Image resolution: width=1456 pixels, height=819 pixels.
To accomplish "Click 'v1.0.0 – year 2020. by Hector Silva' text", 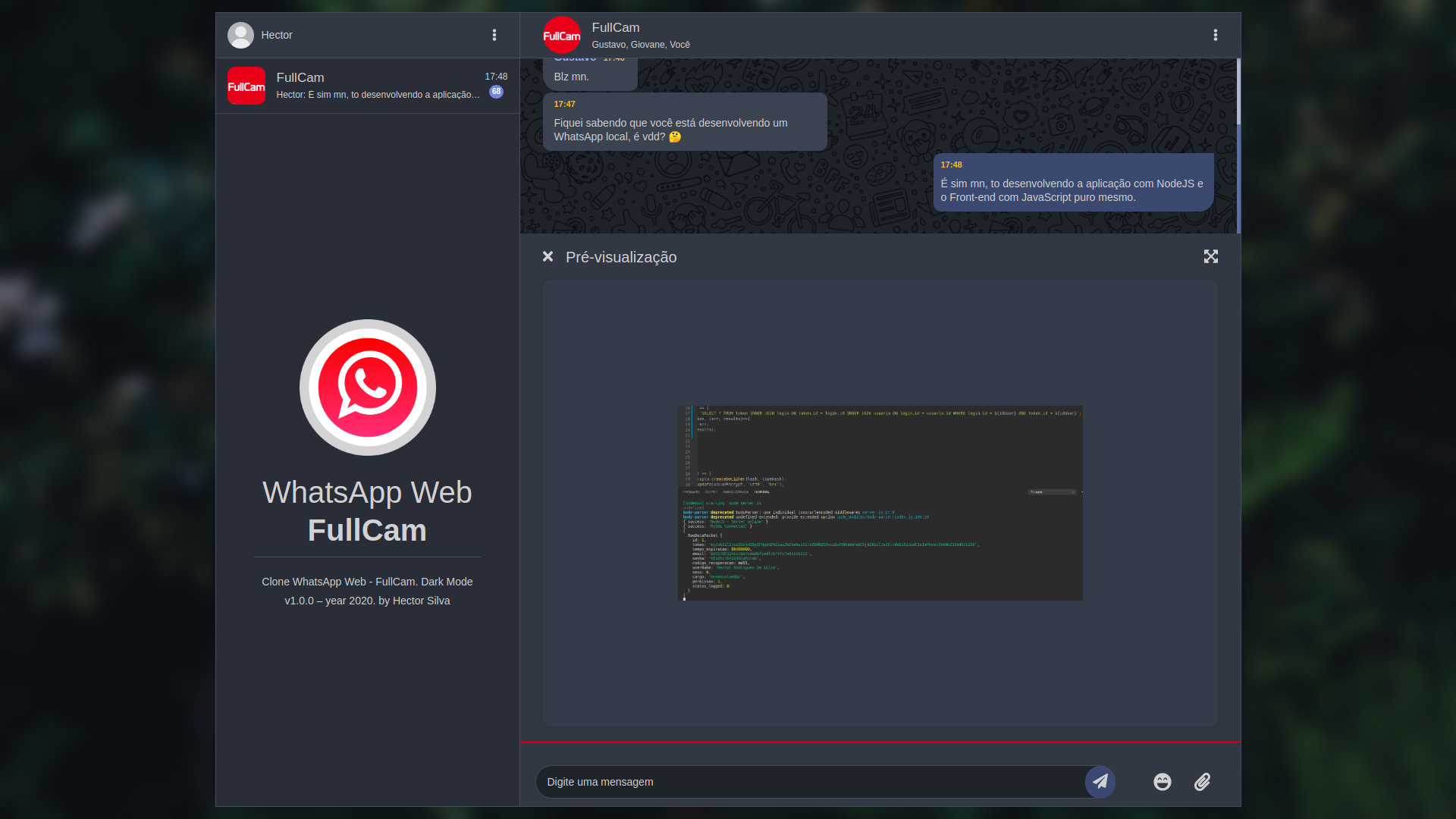I will [x=367, y=601].
